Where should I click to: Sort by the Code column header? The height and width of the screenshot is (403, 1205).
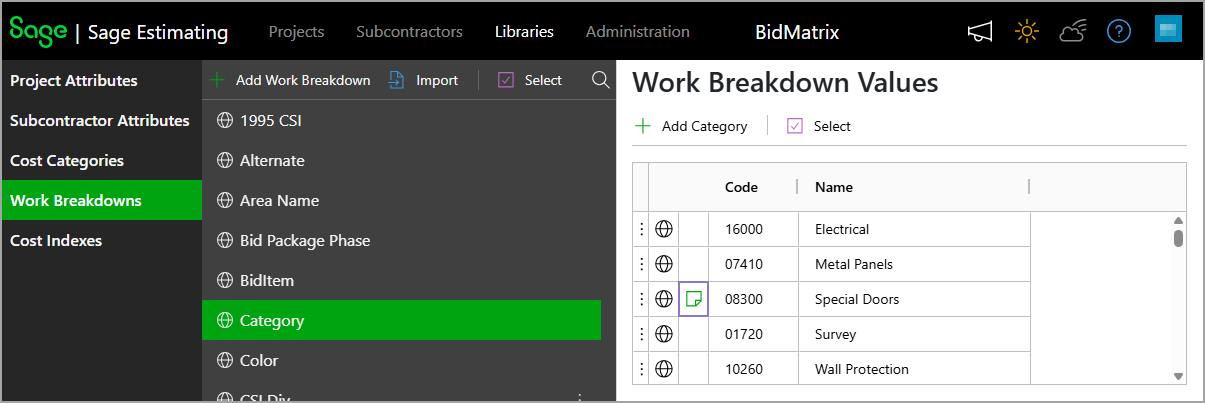(x=741, y=187)
